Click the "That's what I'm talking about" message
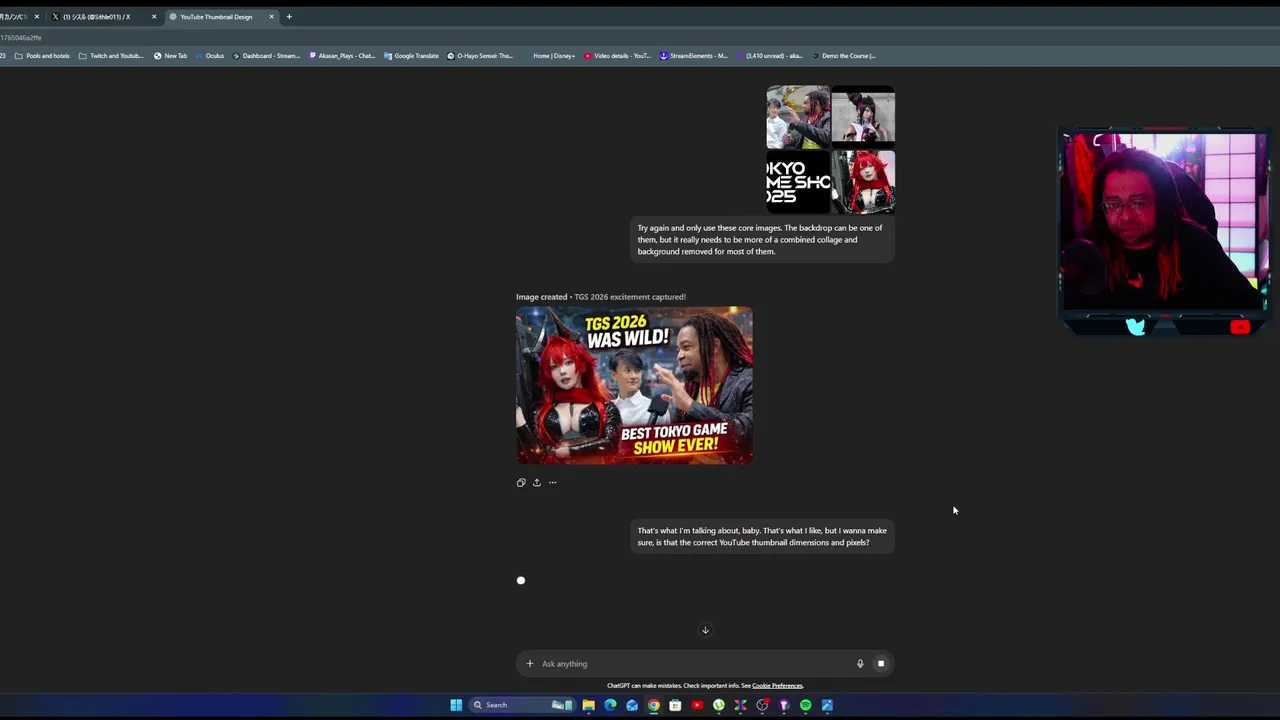This screenshot has height=720, width=1280. 762,537
